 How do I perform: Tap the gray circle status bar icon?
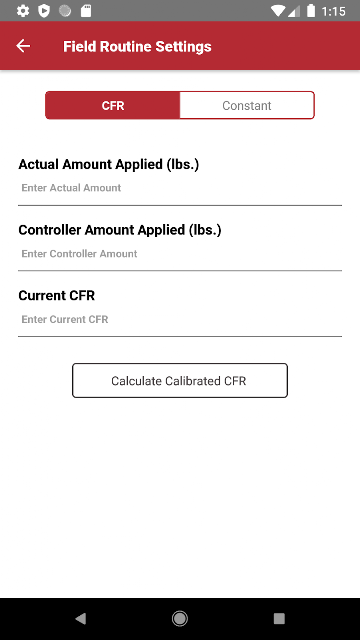click(65, 11)
